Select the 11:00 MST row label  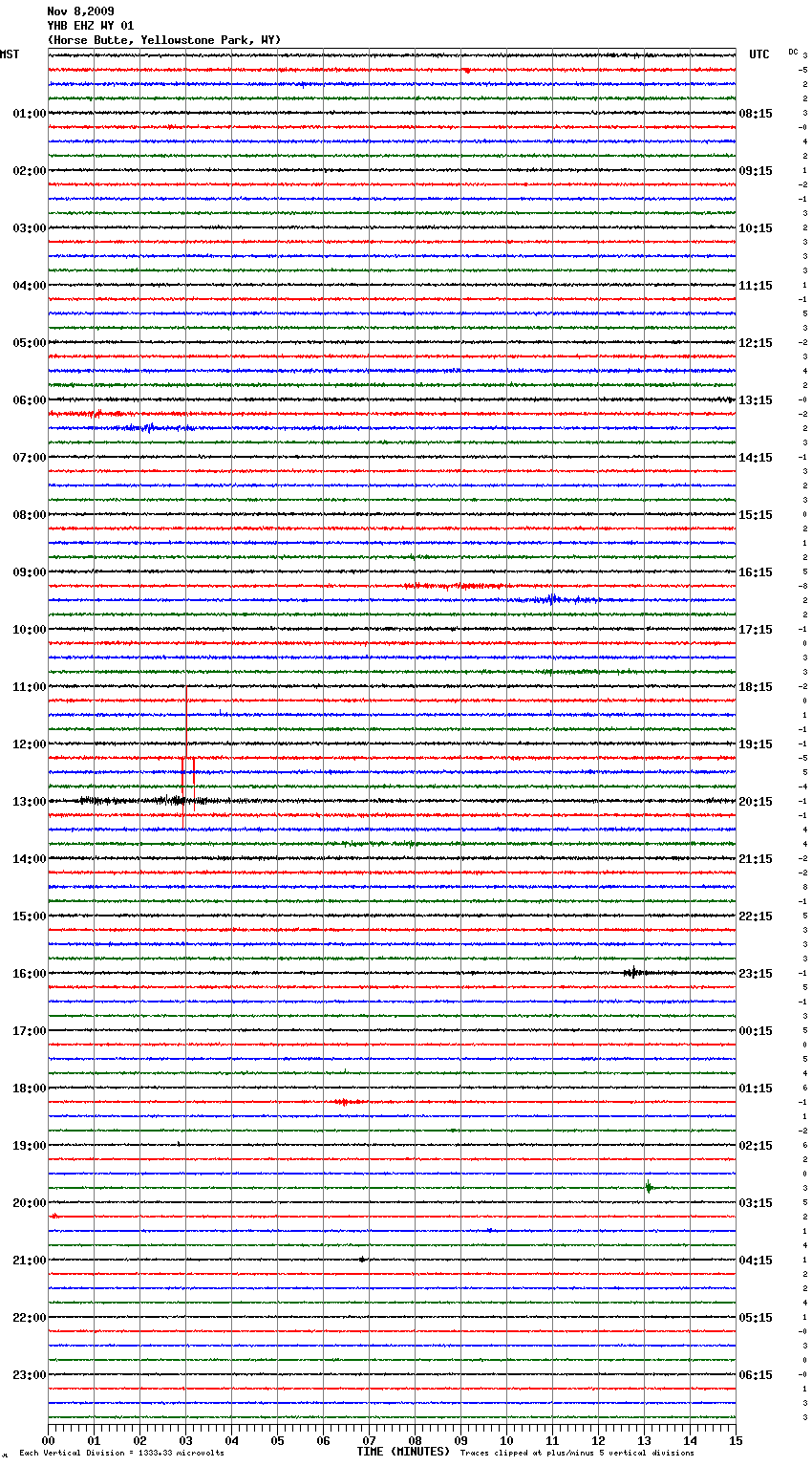30,687
